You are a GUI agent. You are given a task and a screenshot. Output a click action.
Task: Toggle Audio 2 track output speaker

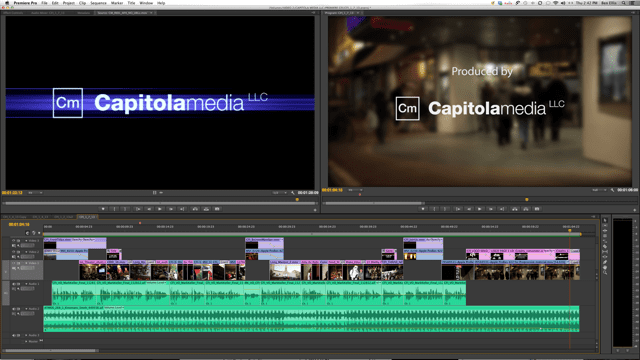(x=13, y=309)
